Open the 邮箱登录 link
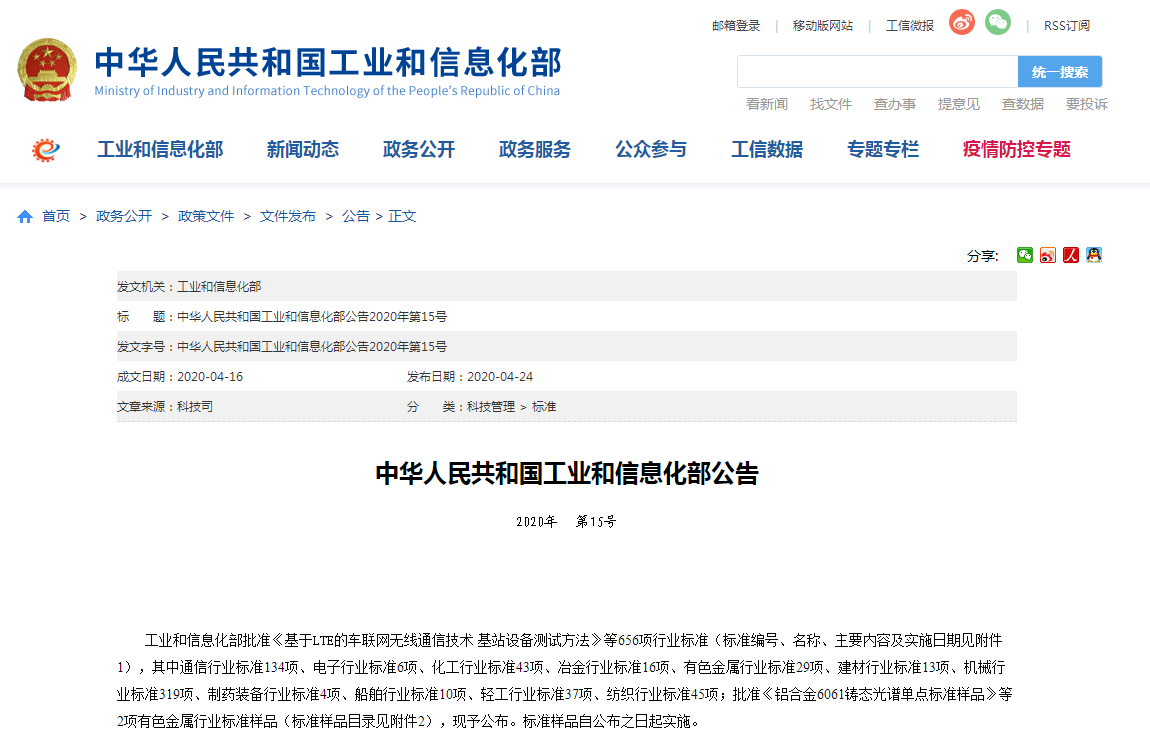 point(736,26)
